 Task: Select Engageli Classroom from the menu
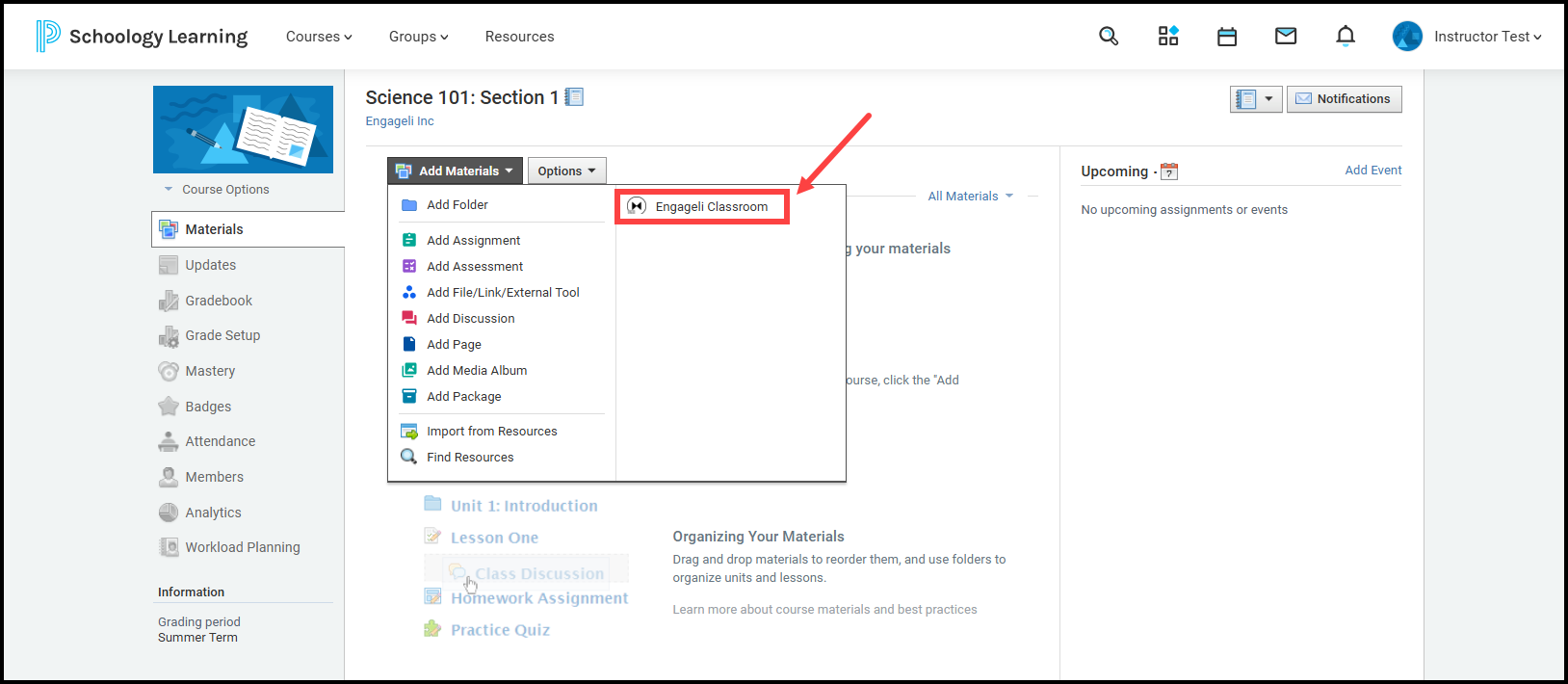point(702,206)
